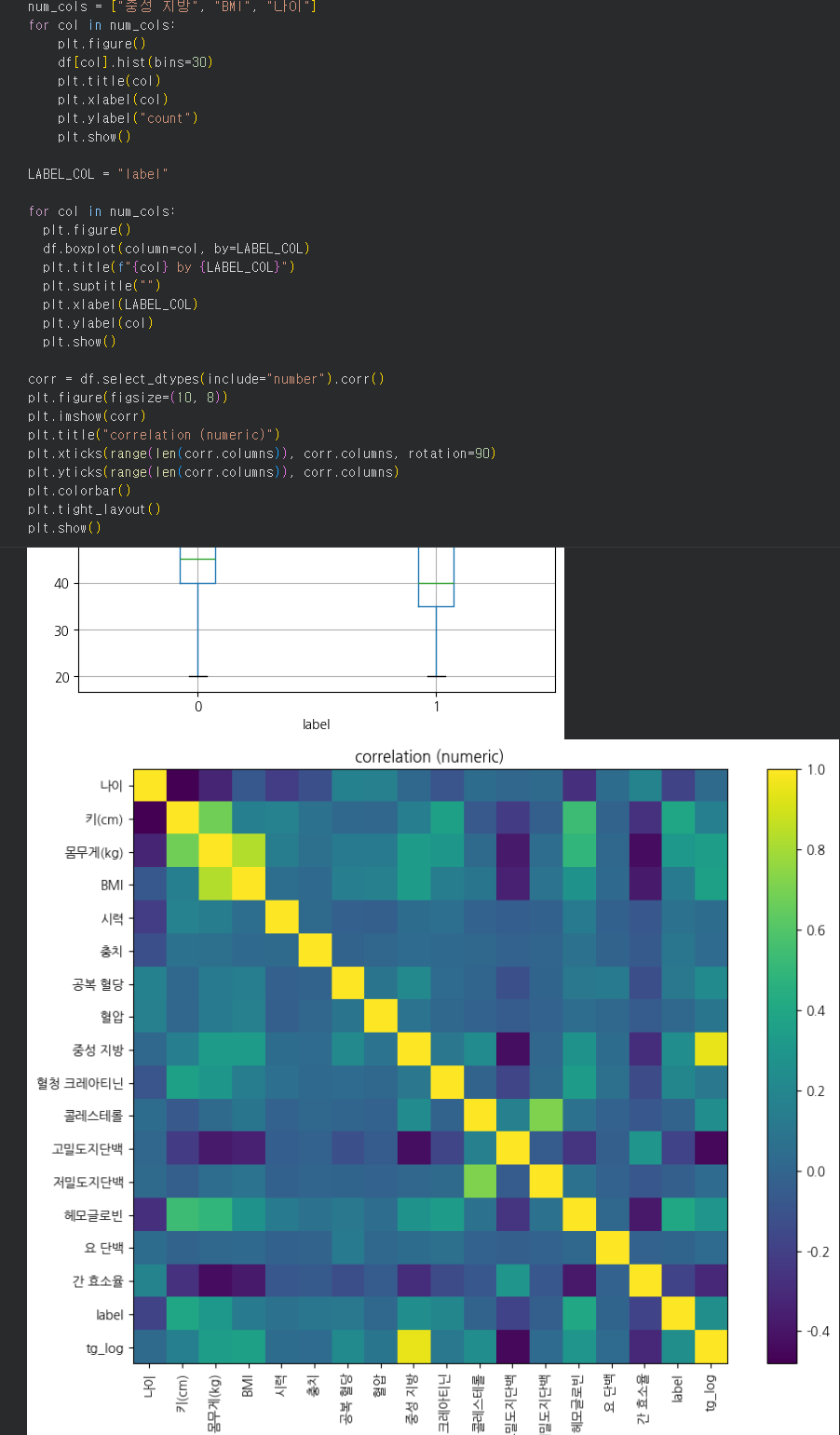The image size is (840, 1435).
Task: Click the y-axis label 'BMI' on heatmap
Action: coord(112,886)
